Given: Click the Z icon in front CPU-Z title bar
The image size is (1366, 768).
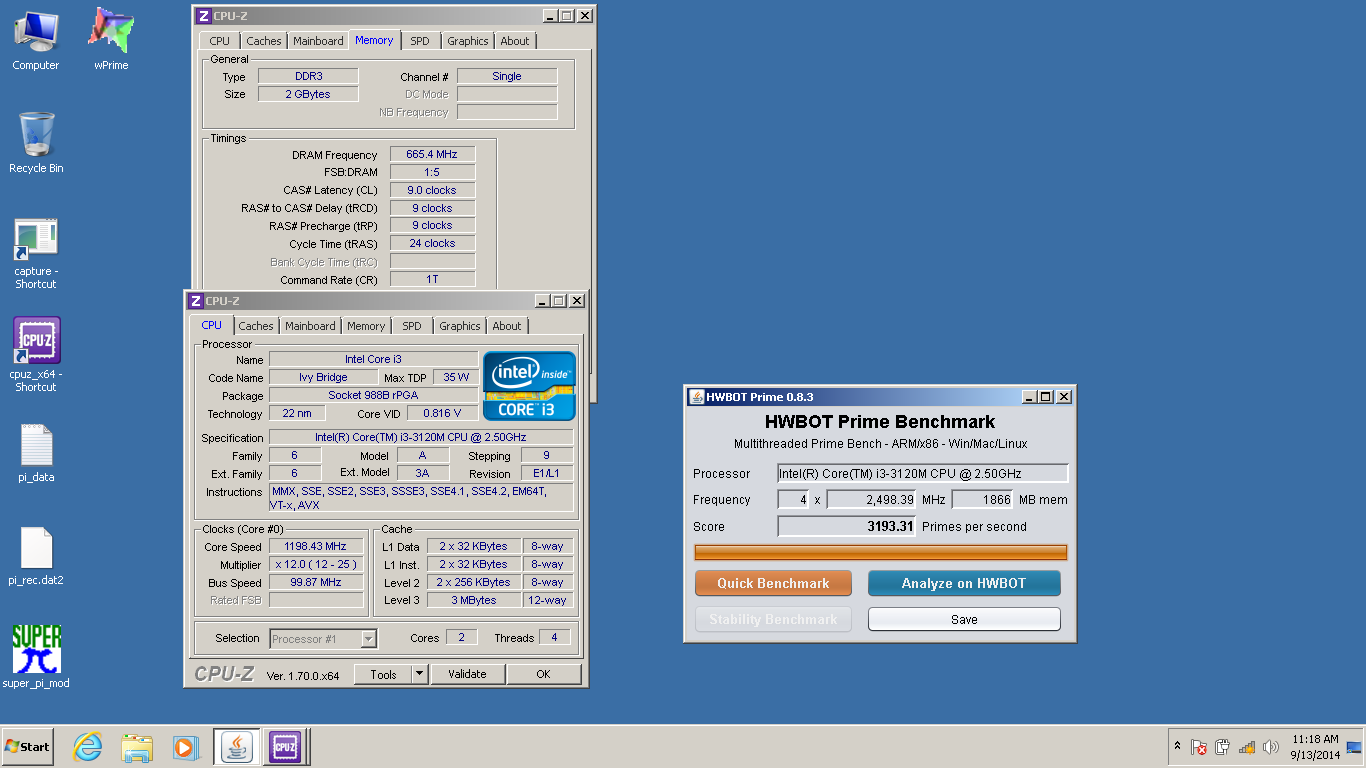Looking at the screenshot, I should [196, 301].
